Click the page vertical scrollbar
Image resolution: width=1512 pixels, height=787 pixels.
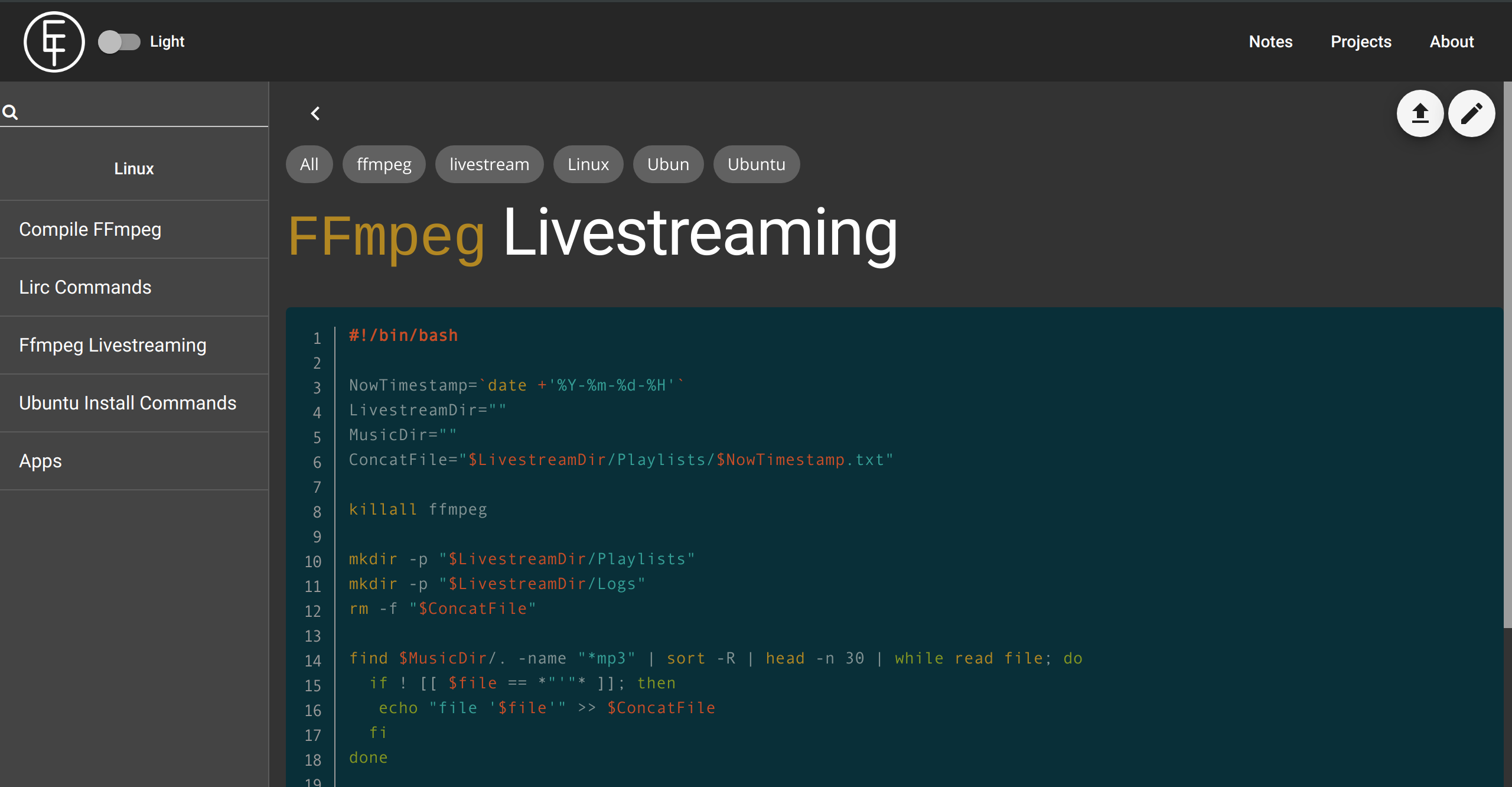click(x=1507, y=355)
